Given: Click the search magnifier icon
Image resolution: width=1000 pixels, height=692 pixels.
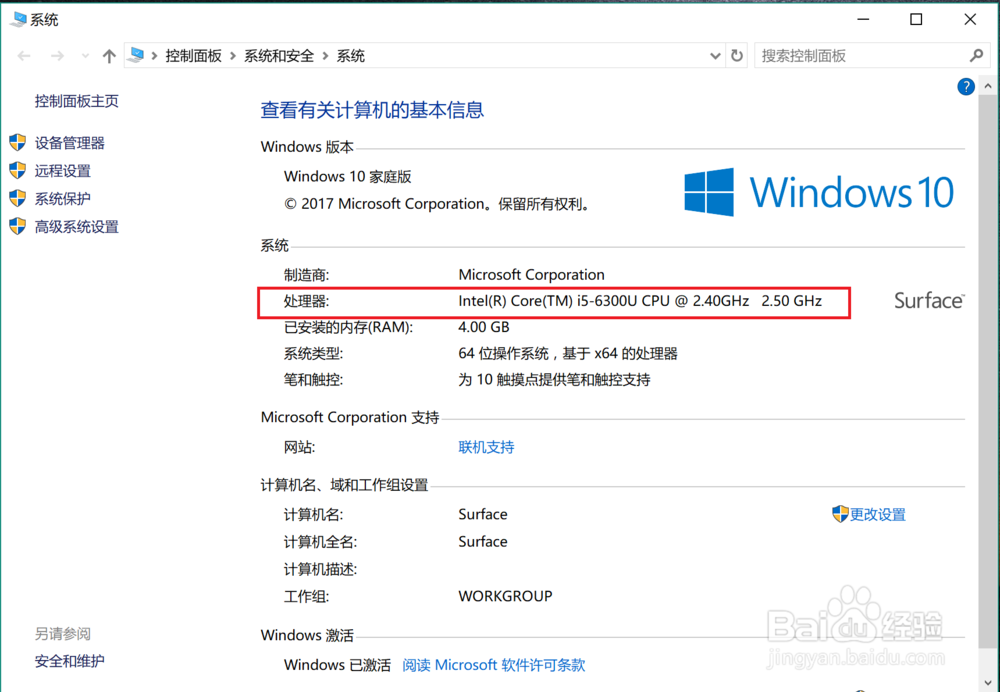Looking at the screenshot, I should (x=976, y=56).
